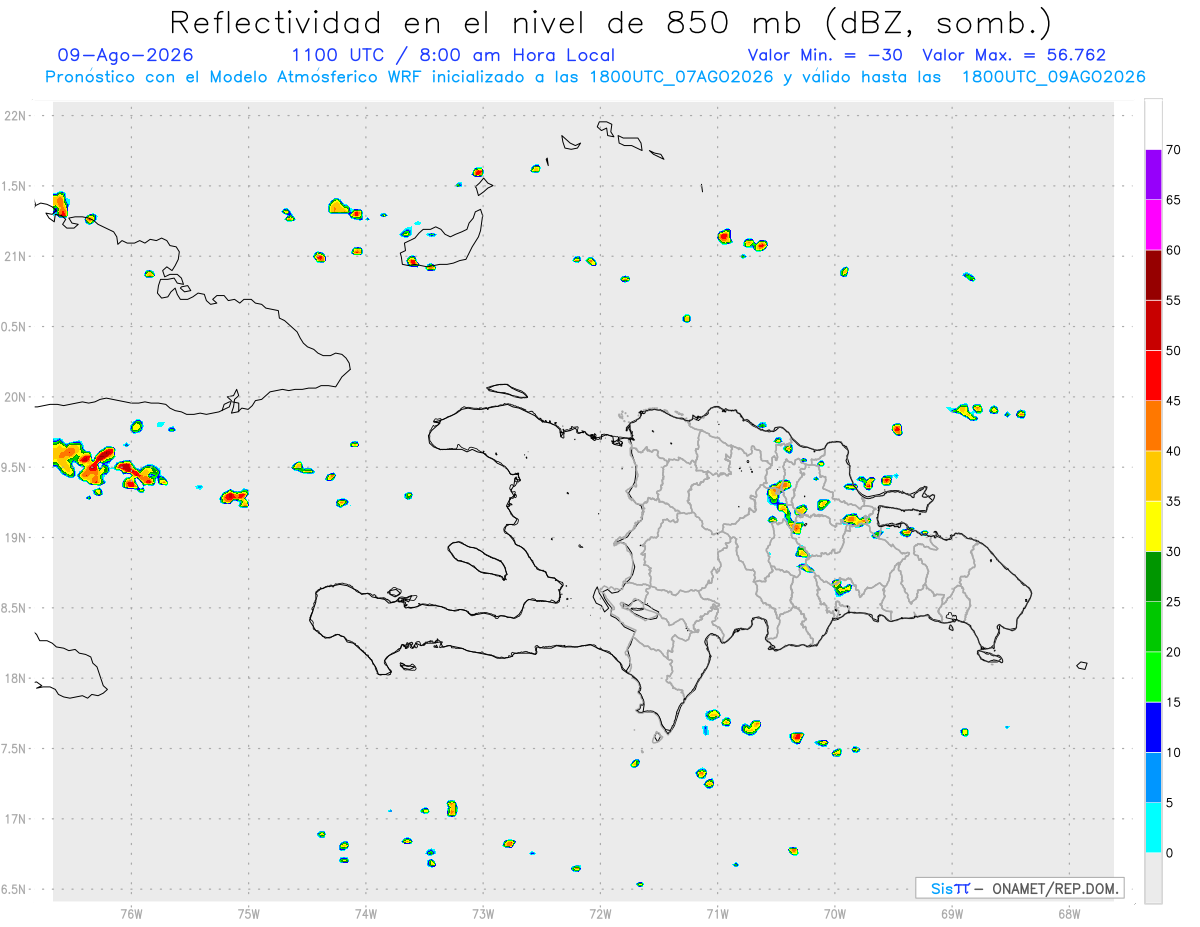Pick the dark blue 10-15 color bar segment
The width and height of the screenshot is (1200, 927).
coord(1153,727)
